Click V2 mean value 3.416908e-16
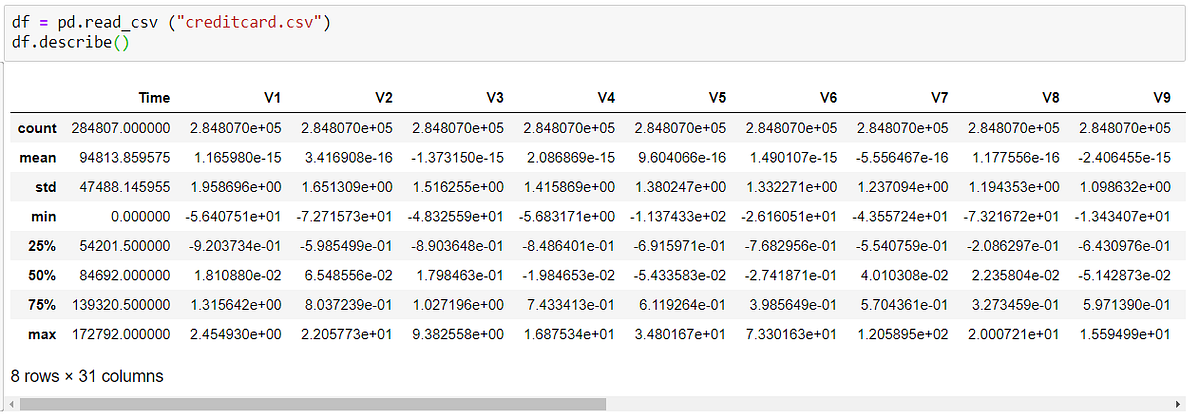 coord(347,158)
